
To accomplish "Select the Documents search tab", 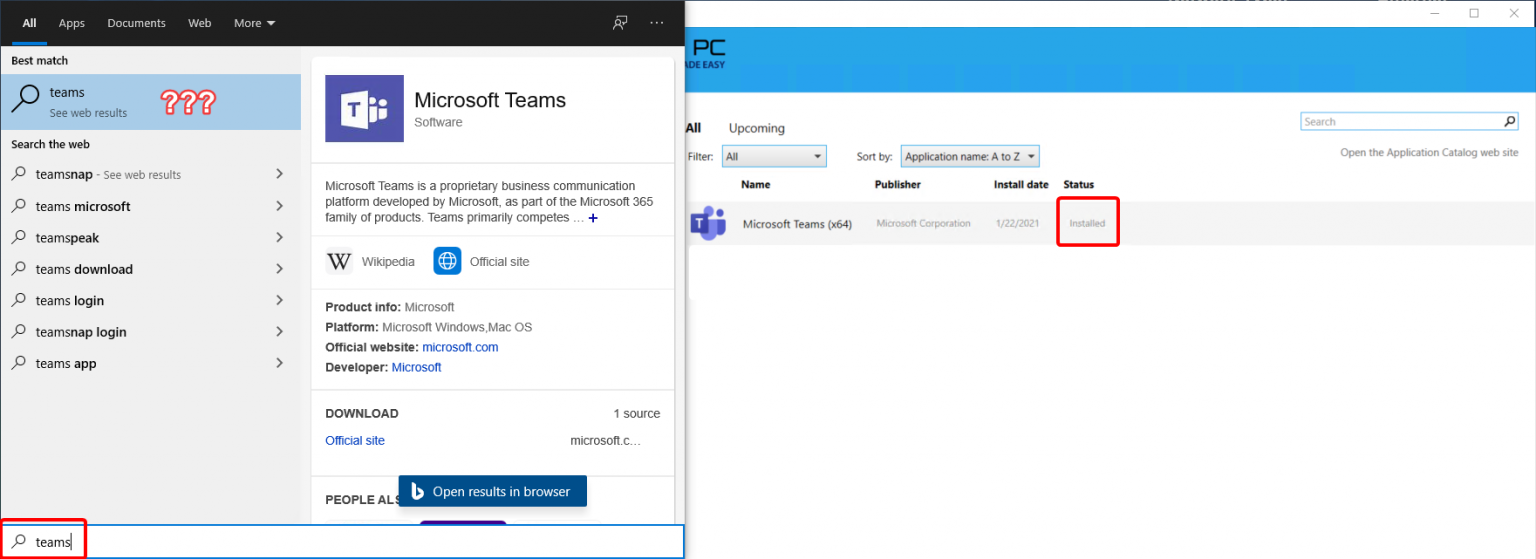I will coord(136,23).
